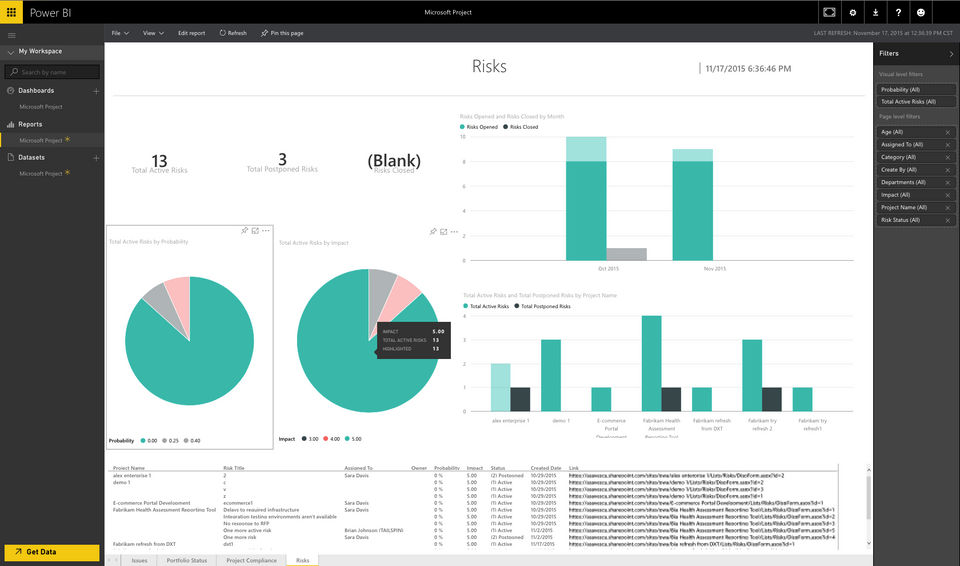
Task: Remove the Create By page filter
Action: point(948,170)
